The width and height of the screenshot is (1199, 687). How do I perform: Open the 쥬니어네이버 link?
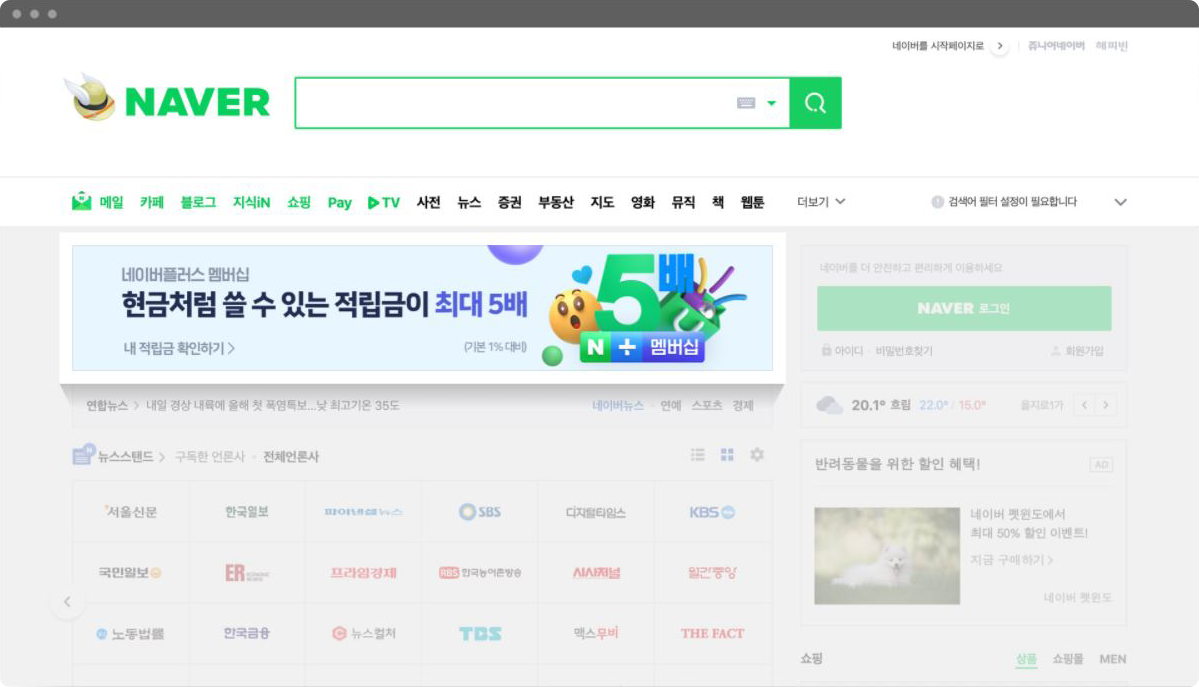(1056, 46)
